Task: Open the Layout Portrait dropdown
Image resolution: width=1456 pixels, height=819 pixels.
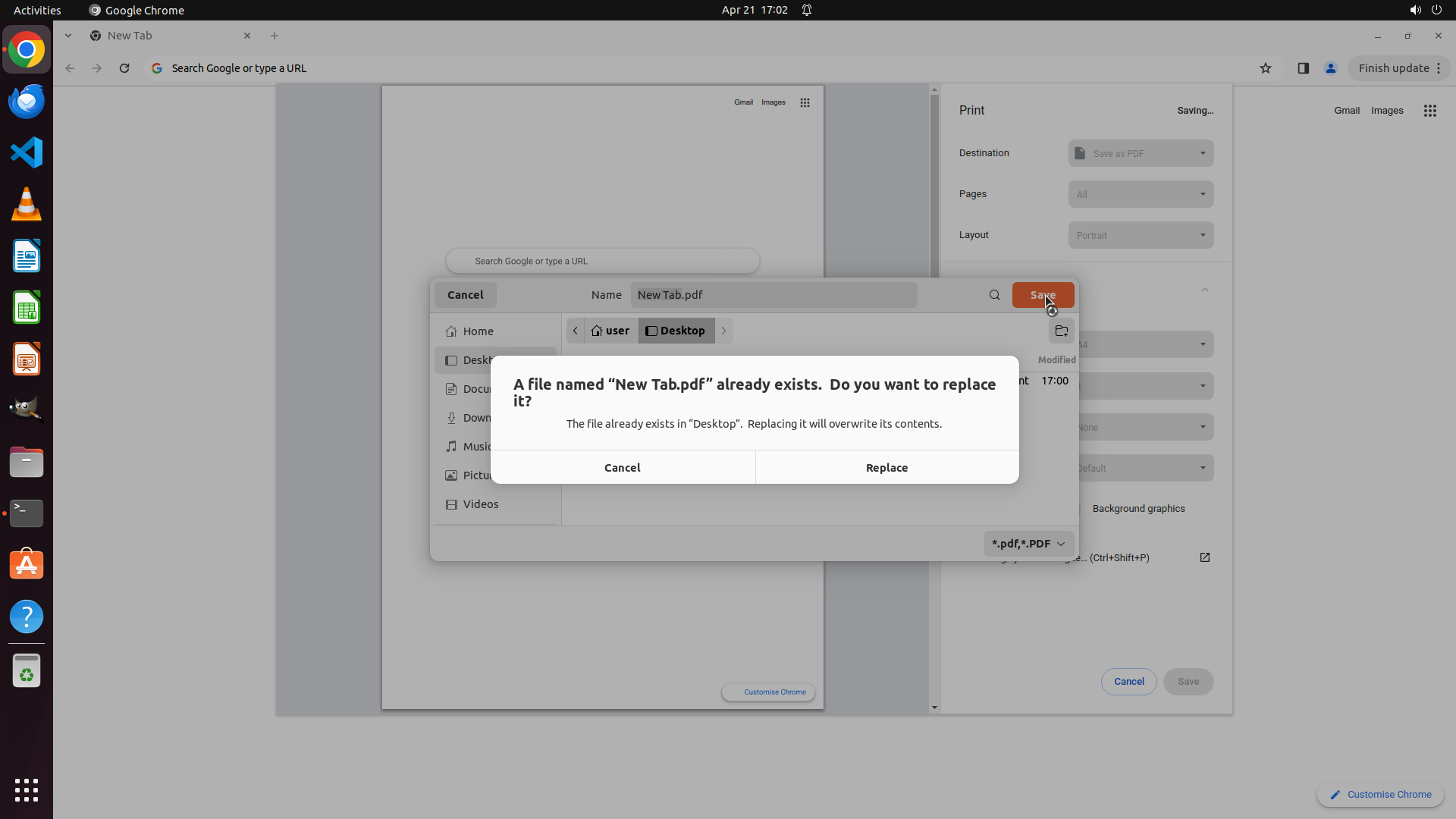Action: (1141, 235)
